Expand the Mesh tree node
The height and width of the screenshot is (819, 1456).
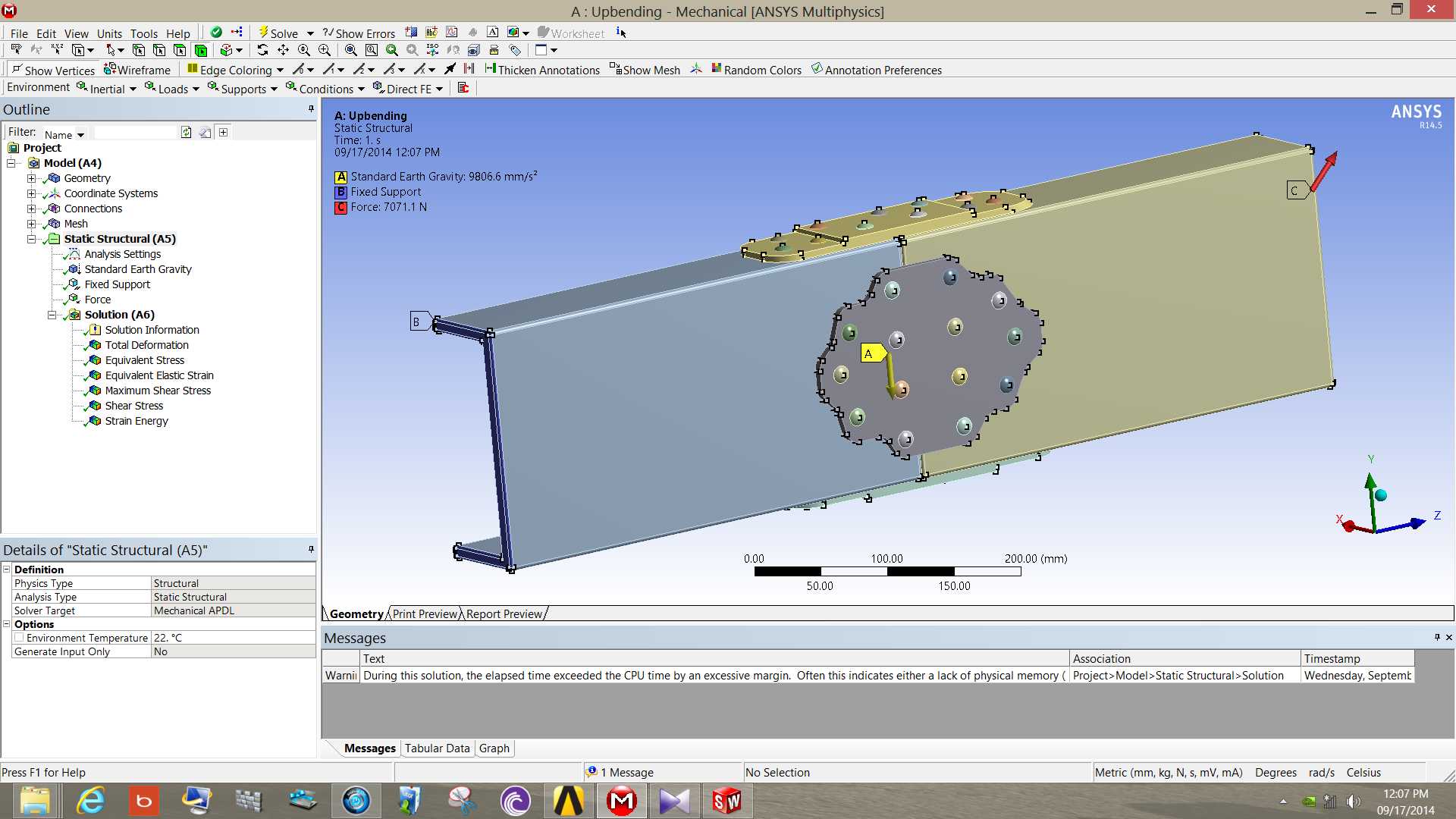(31, 224)
